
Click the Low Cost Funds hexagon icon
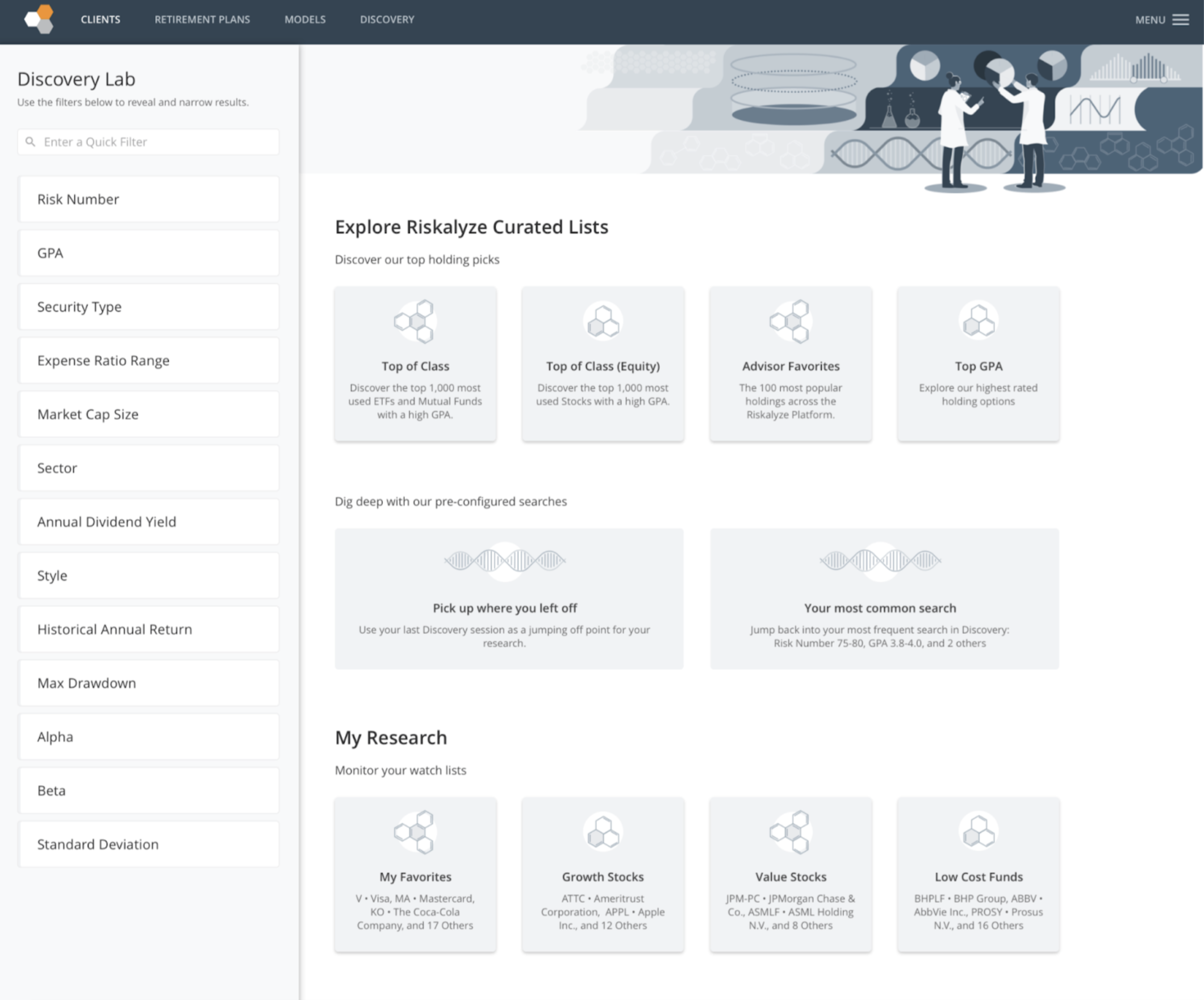(x=978, y=832)
